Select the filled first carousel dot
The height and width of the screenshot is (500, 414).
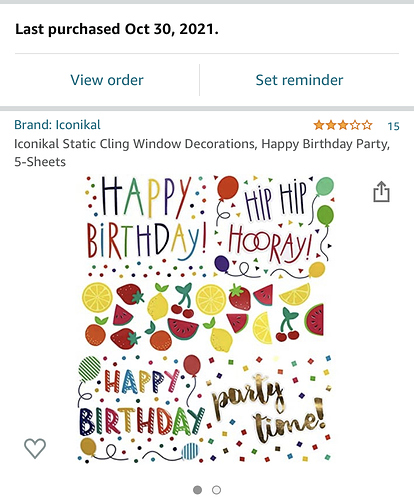tap(198, 490)
